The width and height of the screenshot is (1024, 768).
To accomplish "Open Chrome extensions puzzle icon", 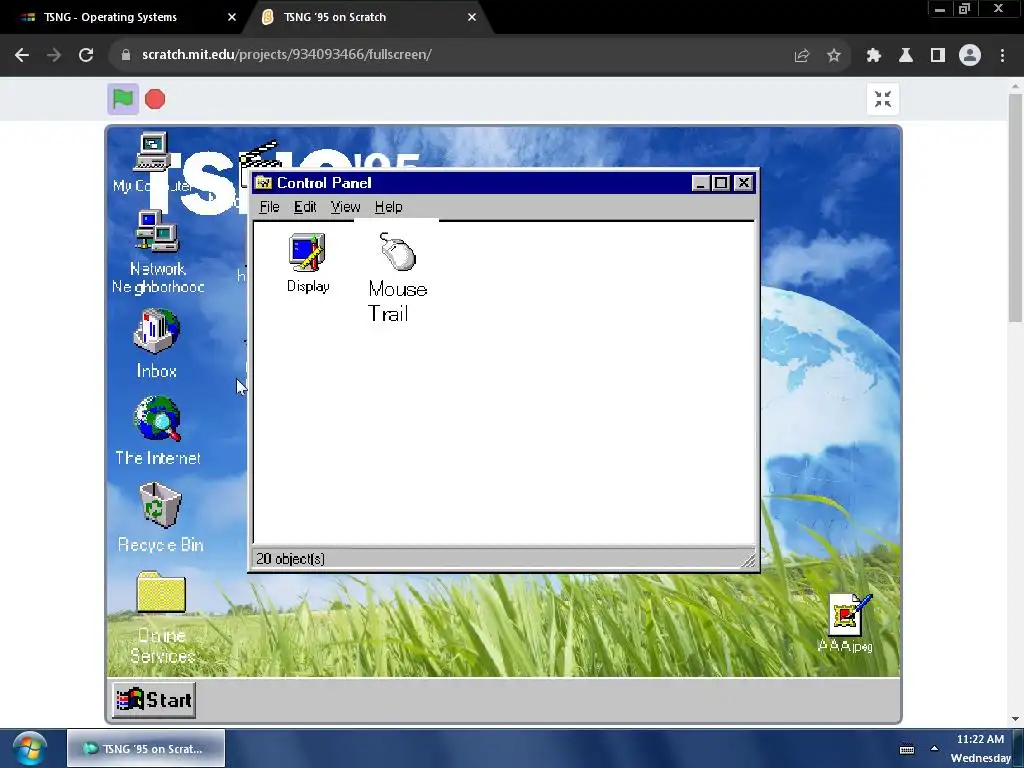I will (873, 55).
